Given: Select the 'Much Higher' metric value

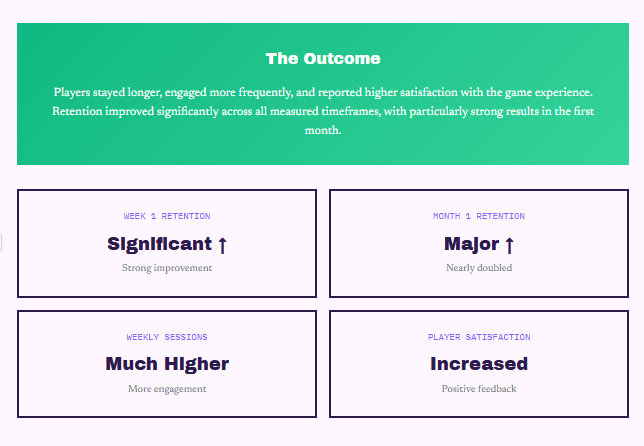Looking at the screenshot, I should click(167, 364).
